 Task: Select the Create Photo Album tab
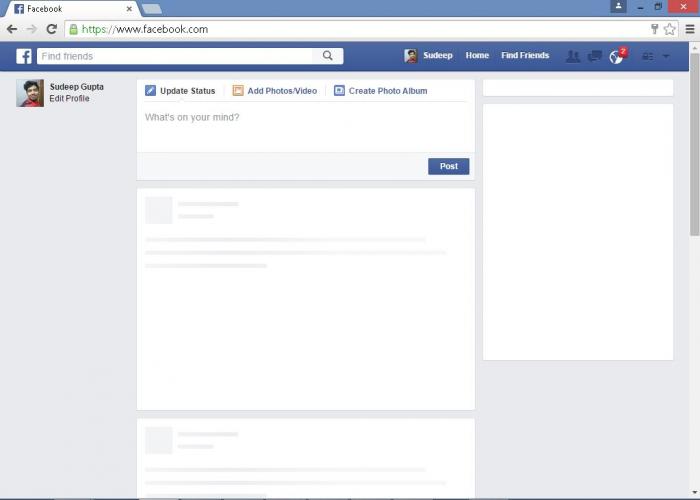point(381,91)
